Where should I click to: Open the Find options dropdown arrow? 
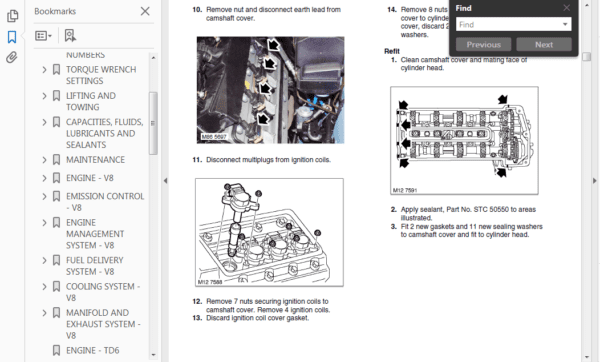pos(565,24)
